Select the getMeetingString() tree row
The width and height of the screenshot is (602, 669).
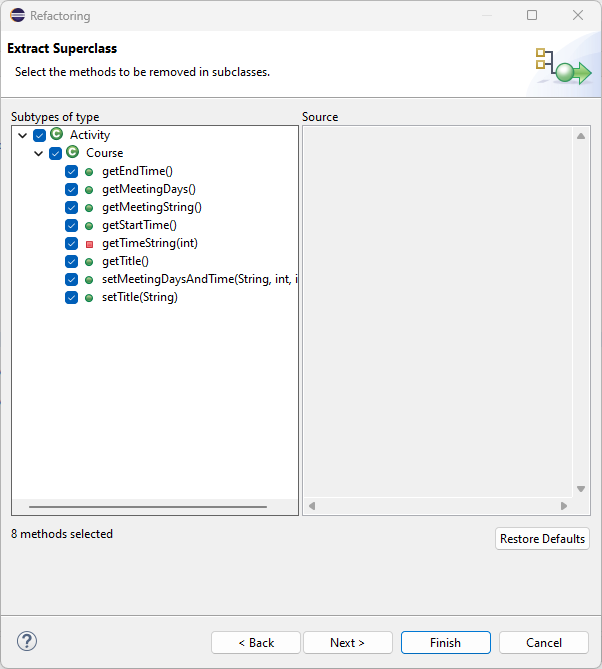click(152, 207)
